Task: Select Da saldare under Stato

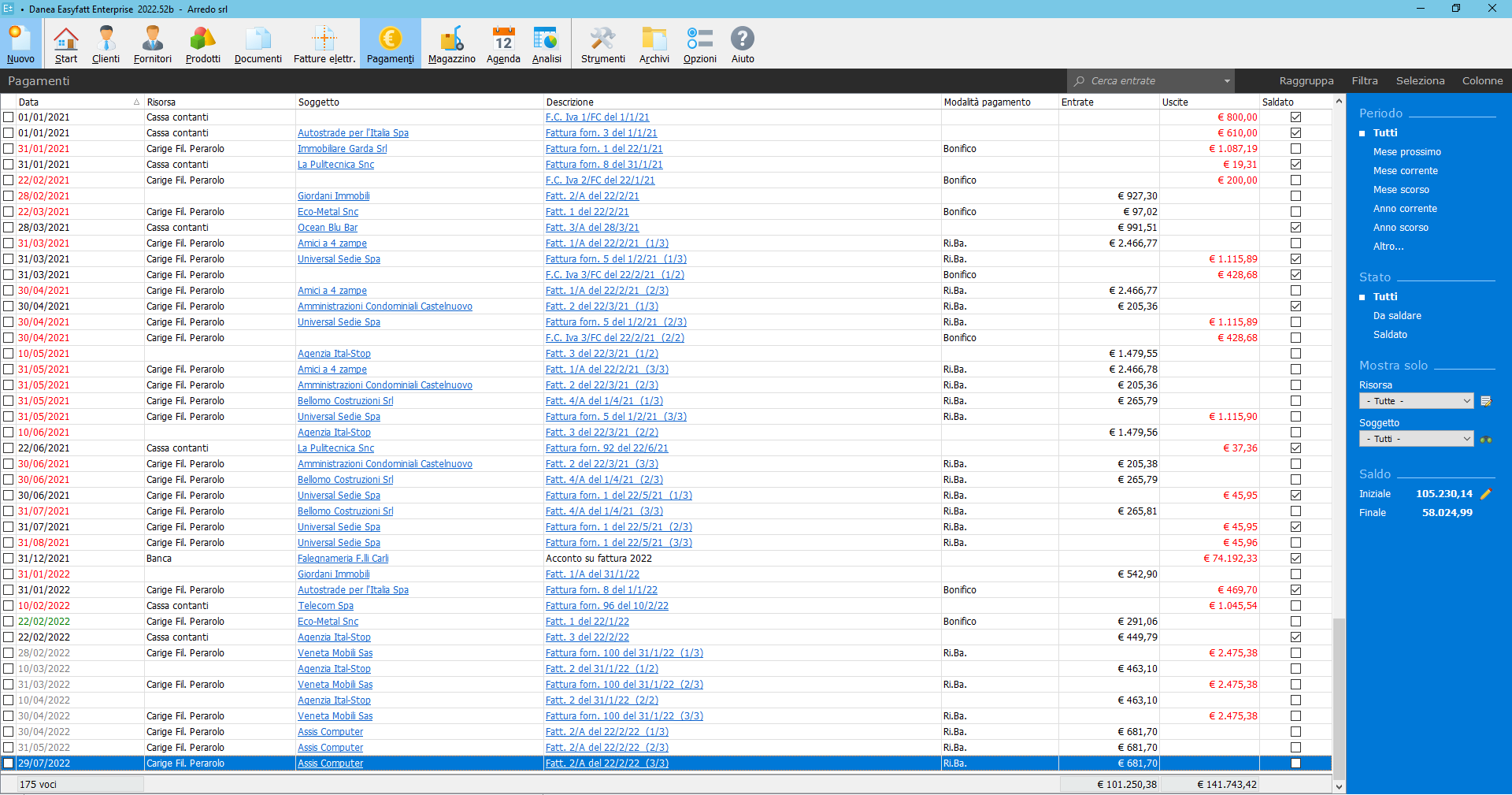Action: point(1398,315)
